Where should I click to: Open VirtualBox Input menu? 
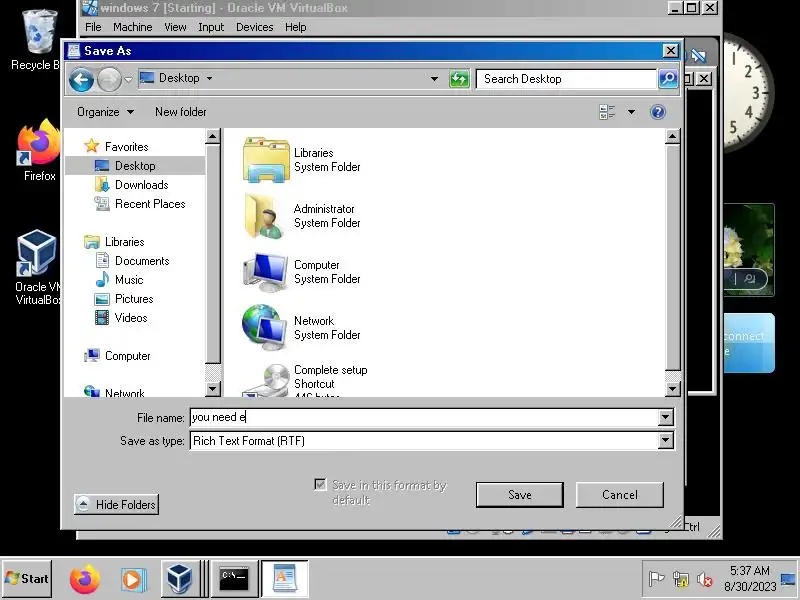[x=211, y=27]
